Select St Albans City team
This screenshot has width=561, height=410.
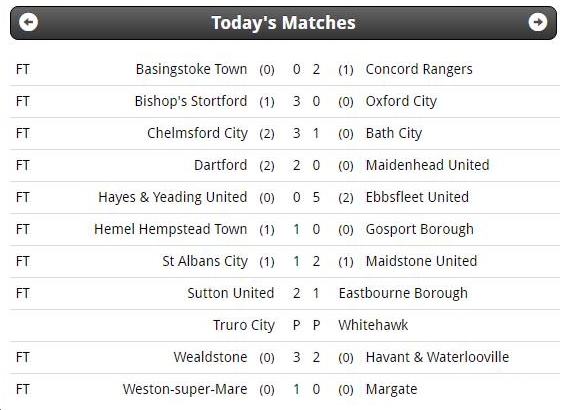[x=205, y=261]
